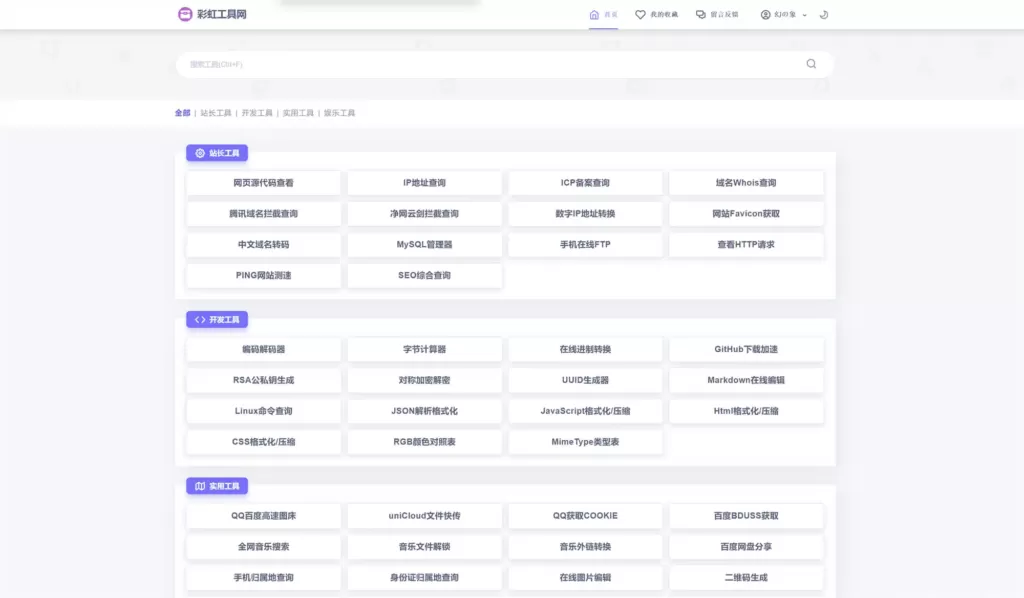Image resolution: width=1024 pixels, height=598 pixels.
Task: Toggle dark mode with the moon icon
Action: tap(824, 15)
